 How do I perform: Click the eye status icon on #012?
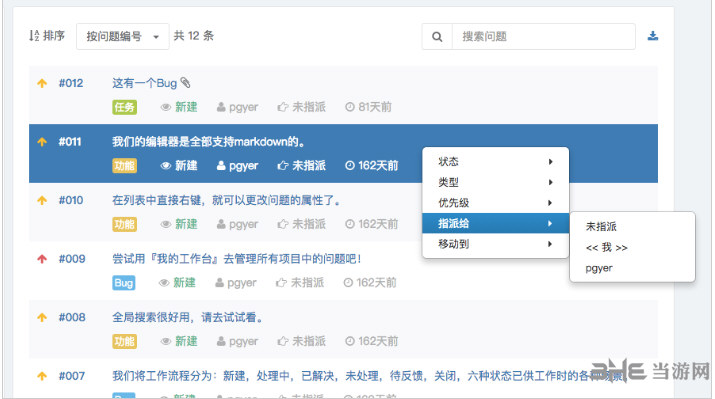coord(166,107)
